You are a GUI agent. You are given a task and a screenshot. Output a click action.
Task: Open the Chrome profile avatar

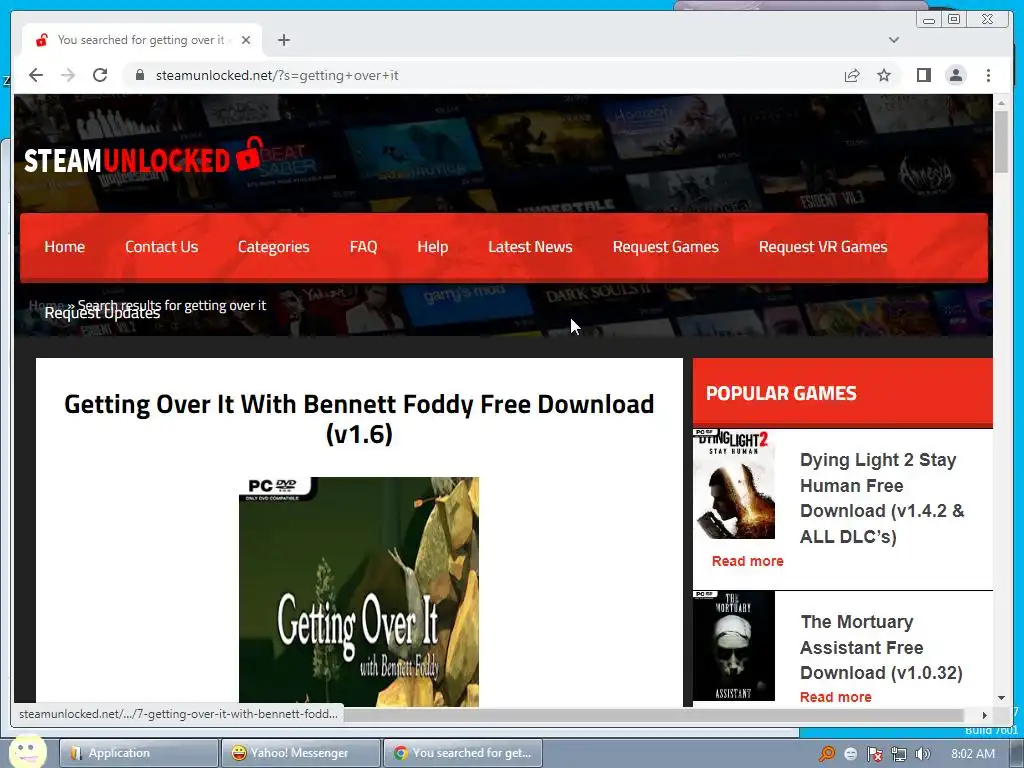(956, 75)
